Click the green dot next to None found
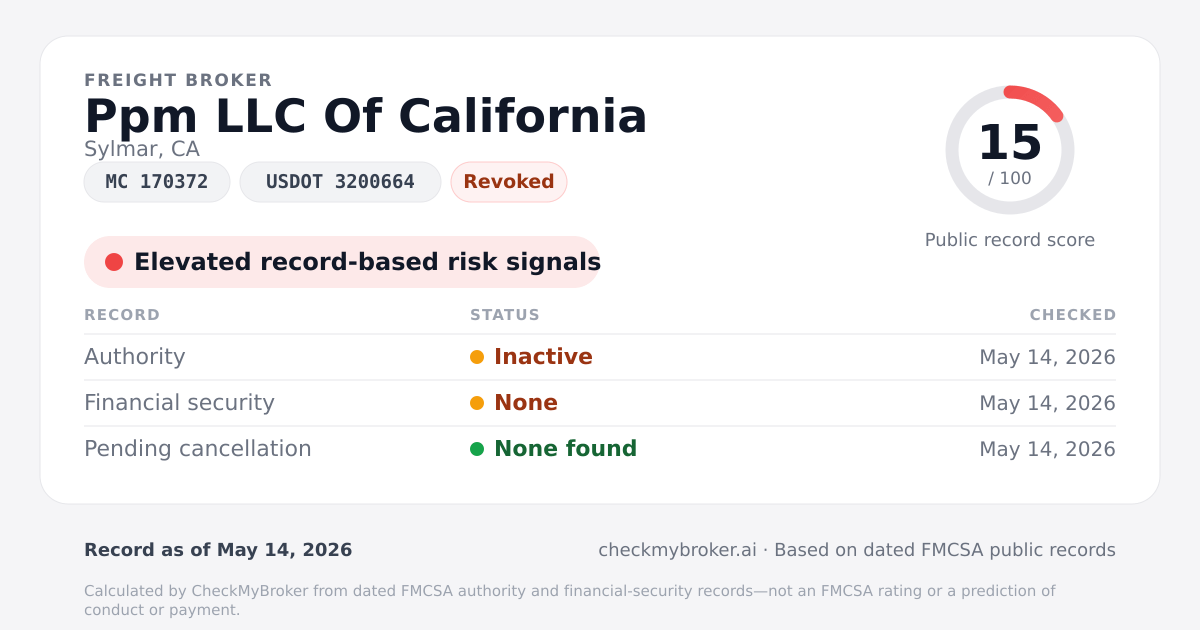 pos(477,449)
